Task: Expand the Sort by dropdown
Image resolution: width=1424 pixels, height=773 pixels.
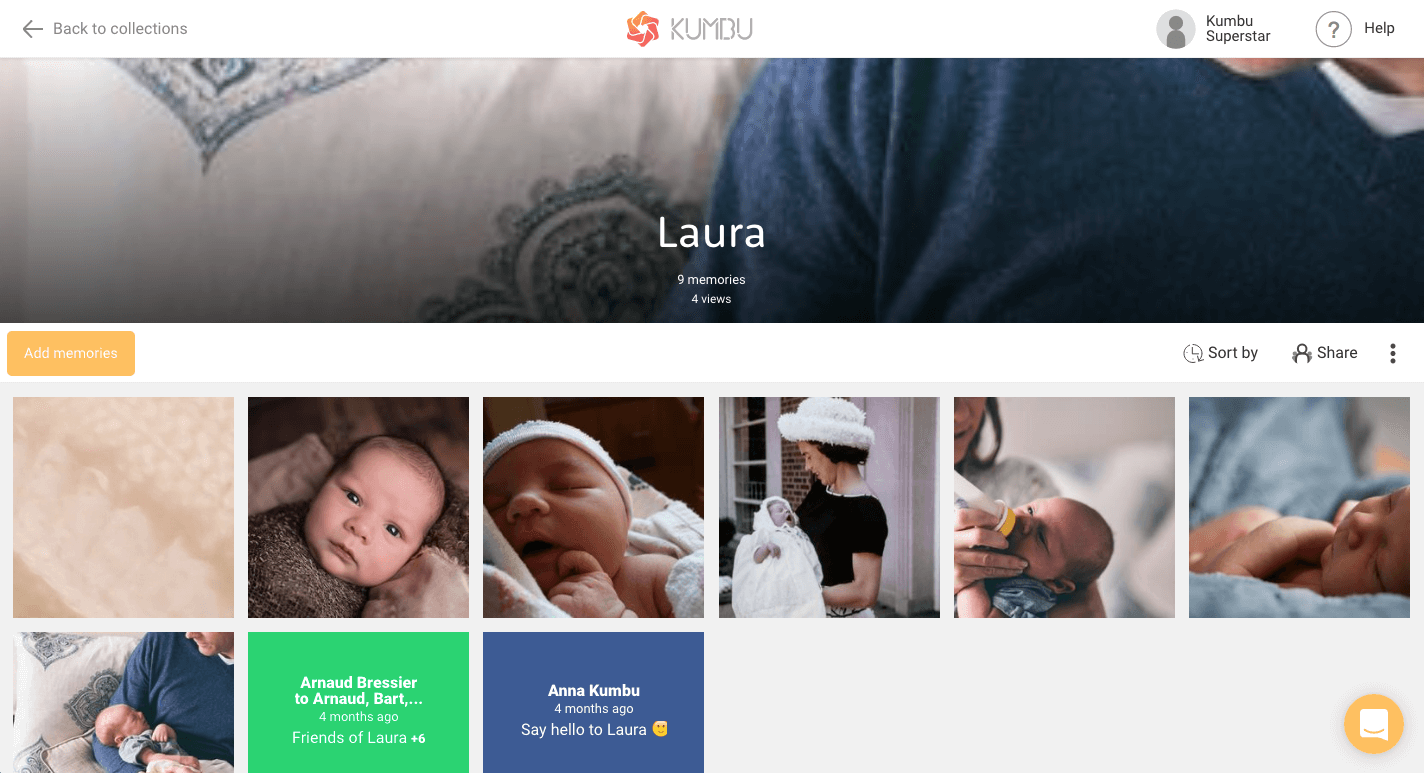Action: (x=1220, y=353)
